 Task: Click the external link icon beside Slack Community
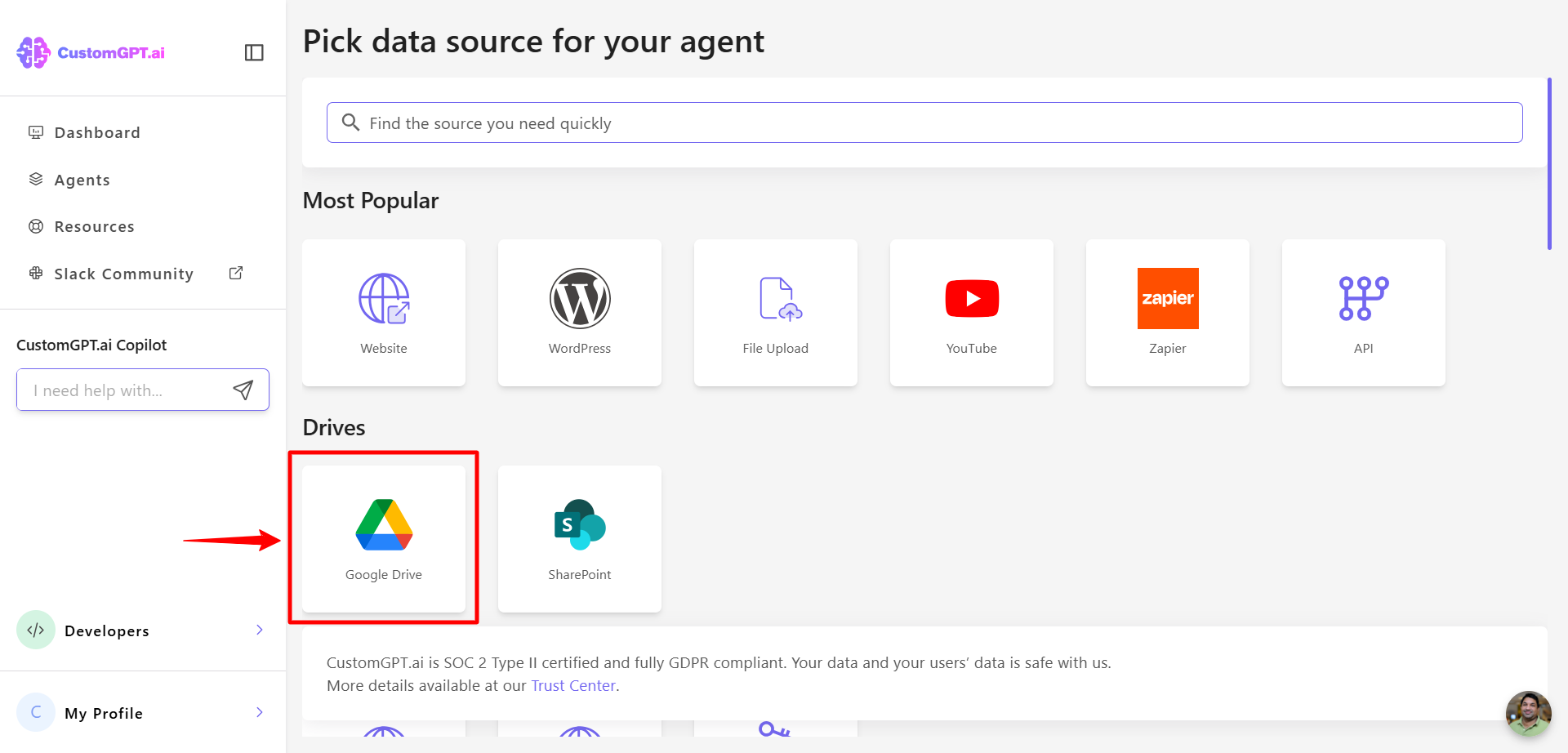click(236, 273)
